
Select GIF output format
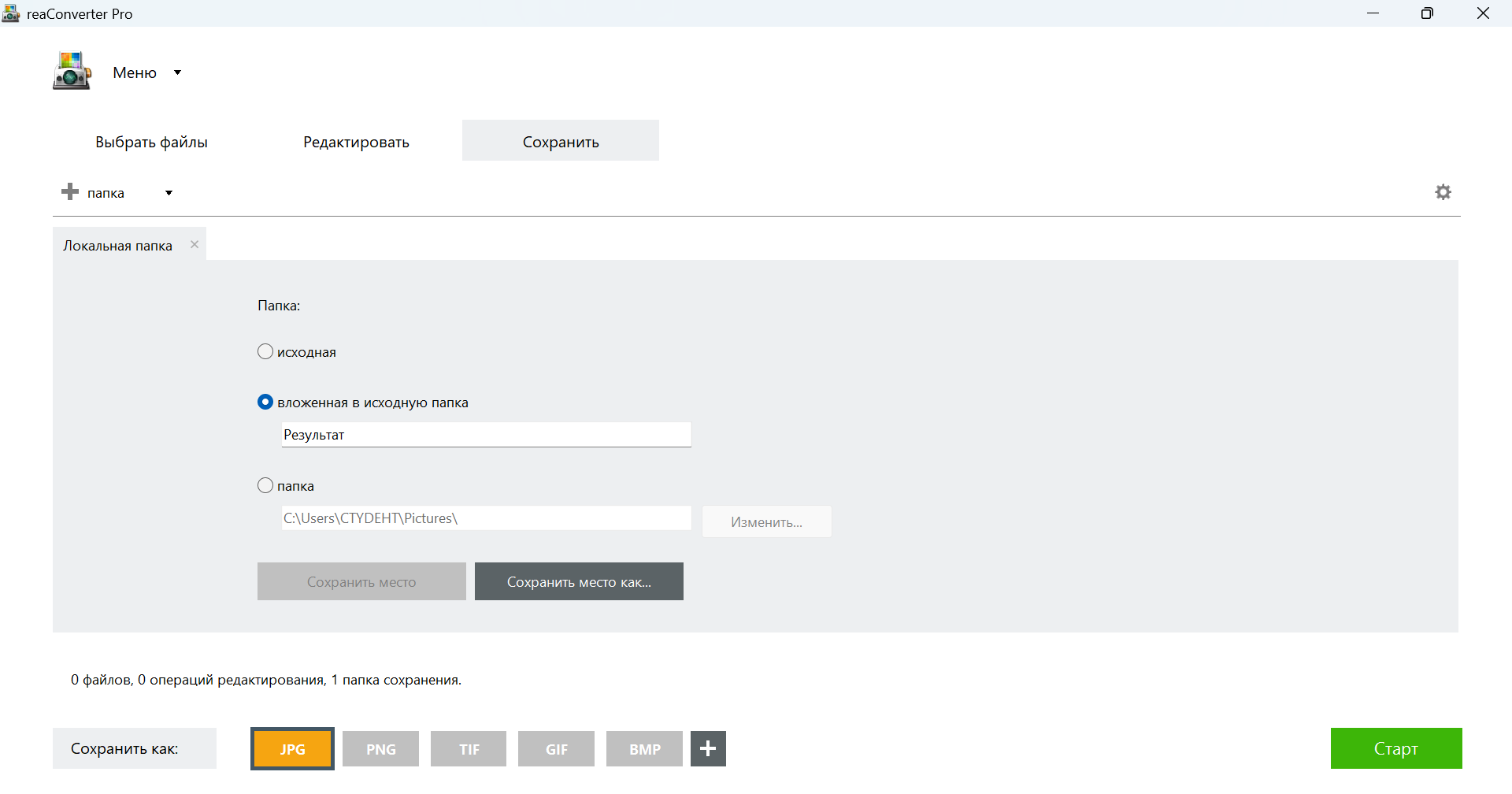[x=556, y=748]
